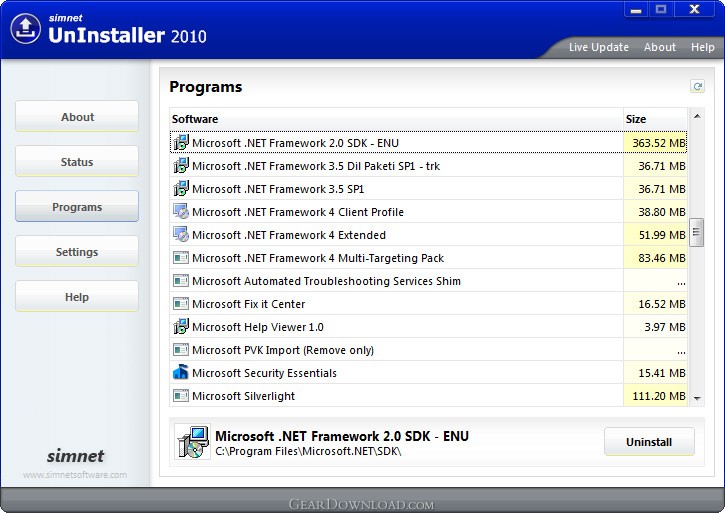The height and width of the screenshot is (513, 725).
Task: Click the programs list scrollbar thumb
Action: point(697,233)
